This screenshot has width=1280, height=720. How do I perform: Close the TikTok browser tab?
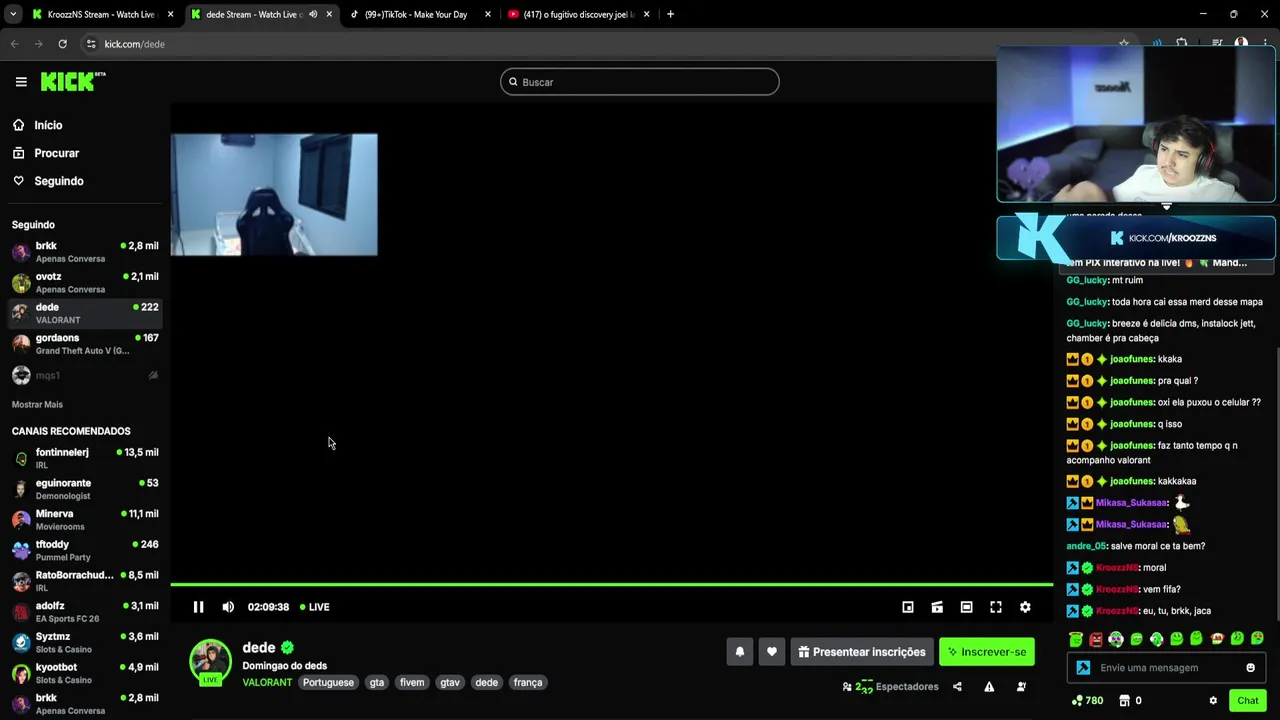click(488, 14)
